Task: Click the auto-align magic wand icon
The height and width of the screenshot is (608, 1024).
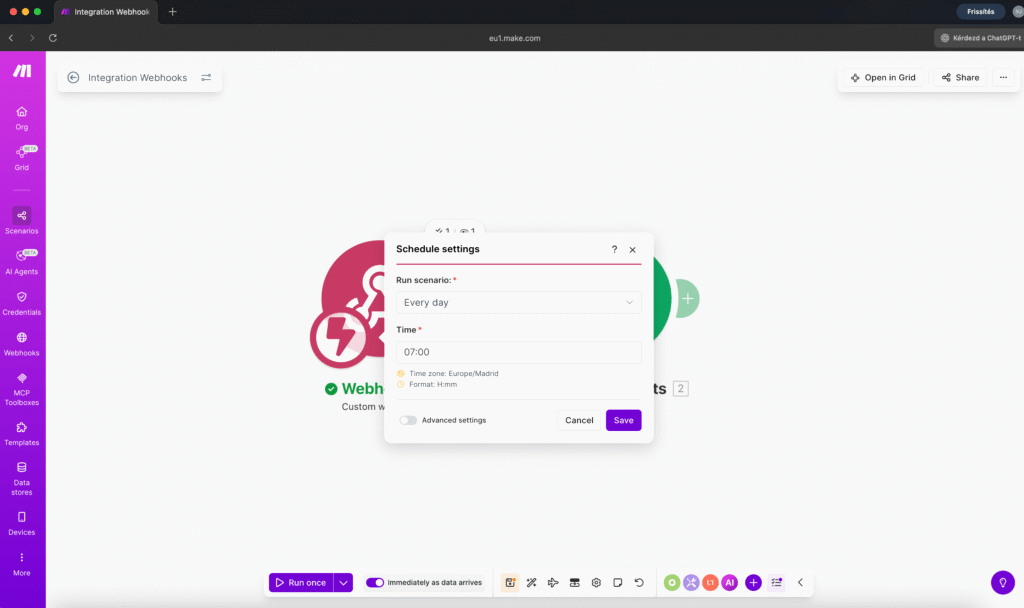Action: pyautogui.click(x=532, y=582)
